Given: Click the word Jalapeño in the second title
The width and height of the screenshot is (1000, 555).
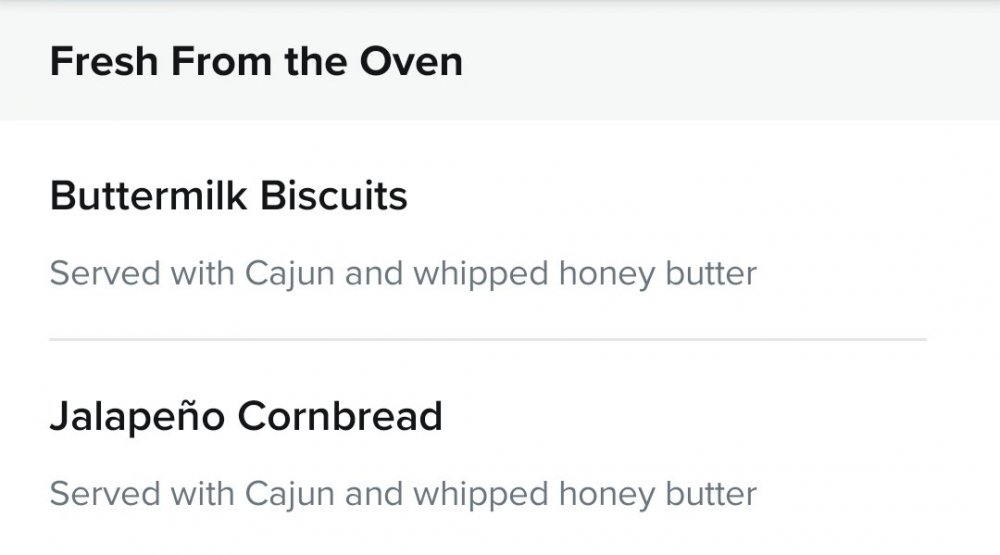Looking at the screenshot, I should 137,417.
